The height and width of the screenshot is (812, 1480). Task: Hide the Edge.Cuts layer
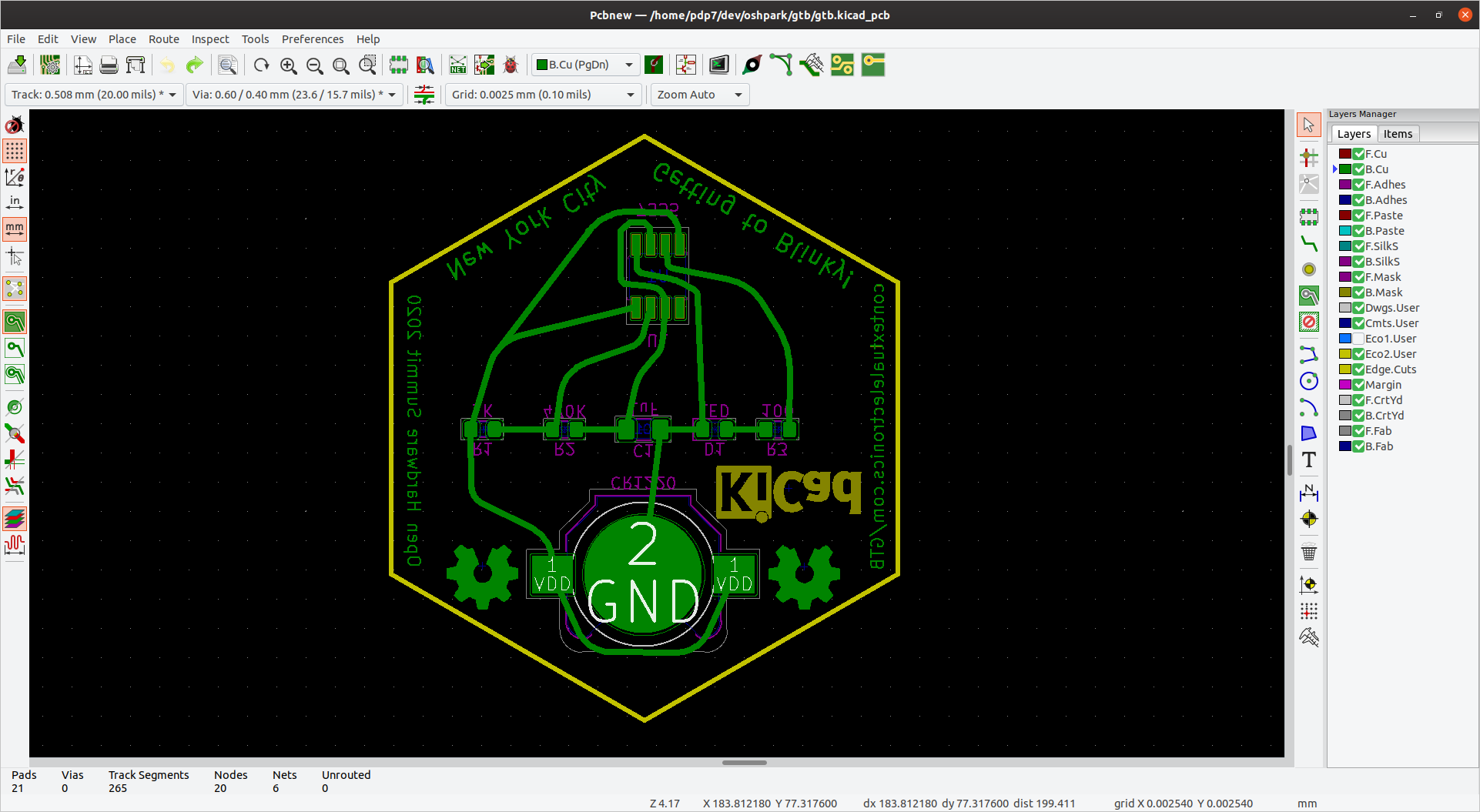1359,369
